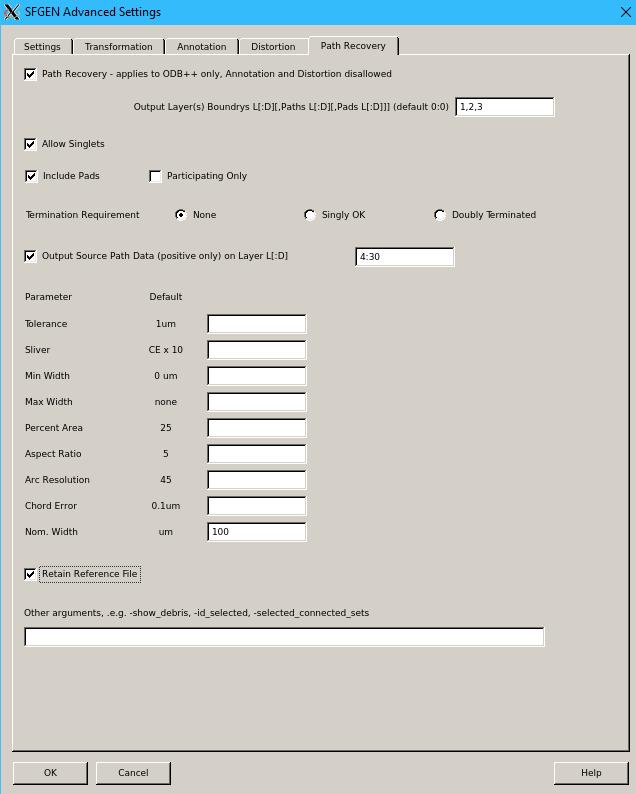Click the Cancel button
Viewport: 636px width, 794px height.
click(133, 773)
